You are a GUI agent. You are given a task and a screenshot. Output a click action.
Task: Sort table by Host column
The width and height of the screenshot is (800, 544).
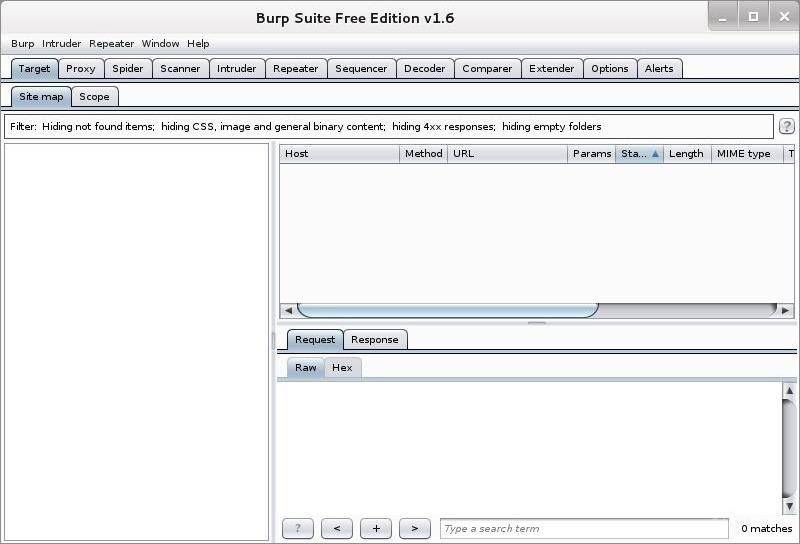(x=339, y=154)
